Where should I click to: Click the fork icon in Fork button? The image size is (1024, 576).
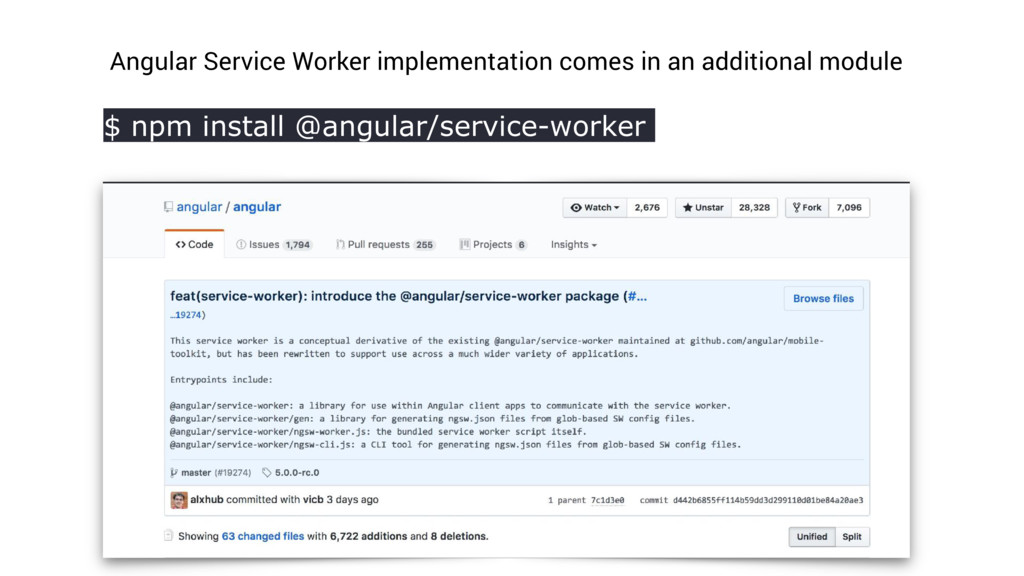pyautogui.click(x=796, y=208)
